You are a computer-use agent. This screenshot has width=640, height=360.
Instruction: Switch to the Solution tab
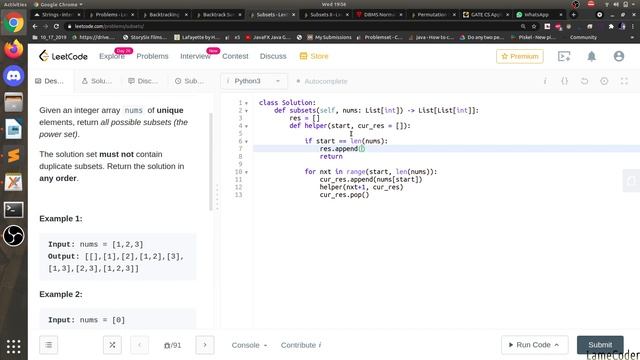[x=97, y=81]
